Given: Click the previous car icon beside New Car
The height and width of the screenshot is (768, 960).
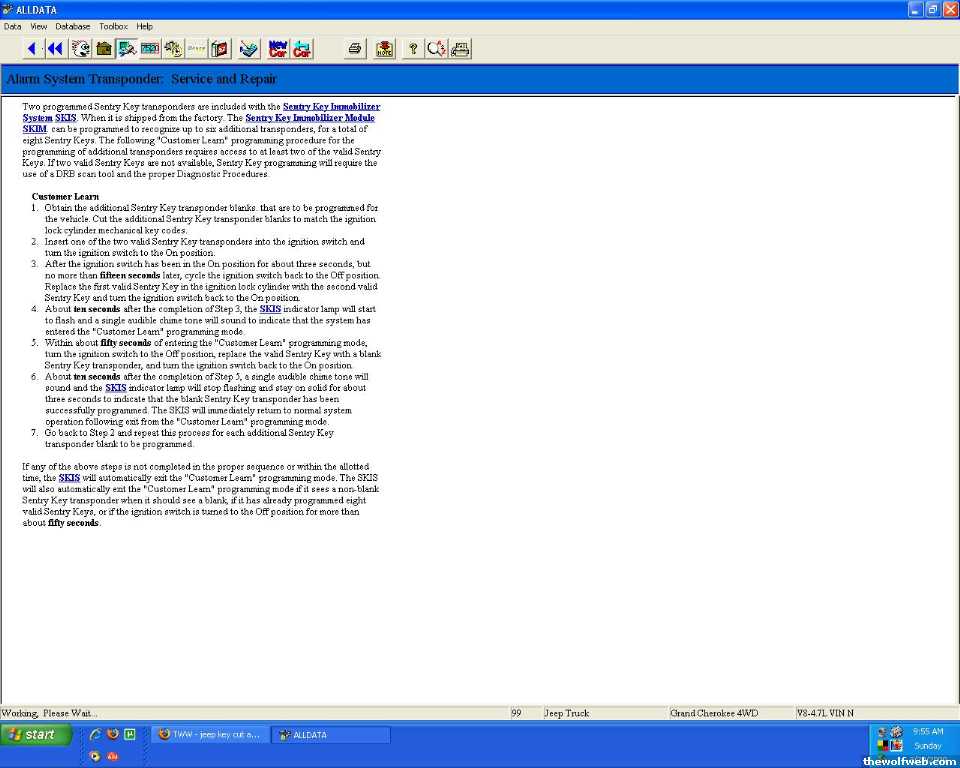Looking at the screenshot, I should tap(301, 48).
